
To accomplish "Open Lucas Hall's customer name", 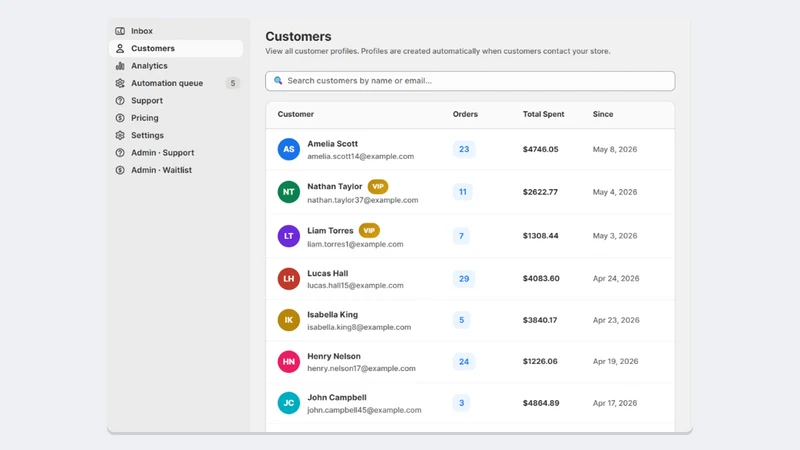I will (x=328, y=273).
